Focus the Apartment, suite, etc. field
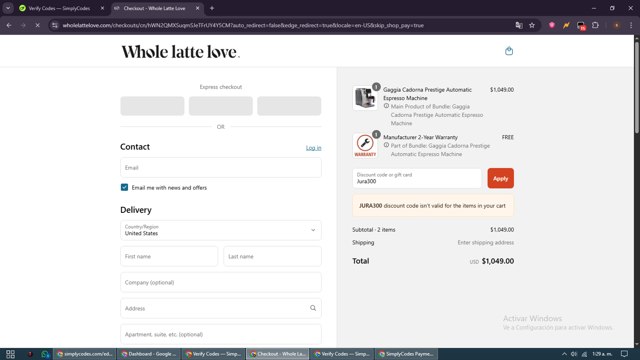This screenshot has height=360, width=640. pos(221,334)
